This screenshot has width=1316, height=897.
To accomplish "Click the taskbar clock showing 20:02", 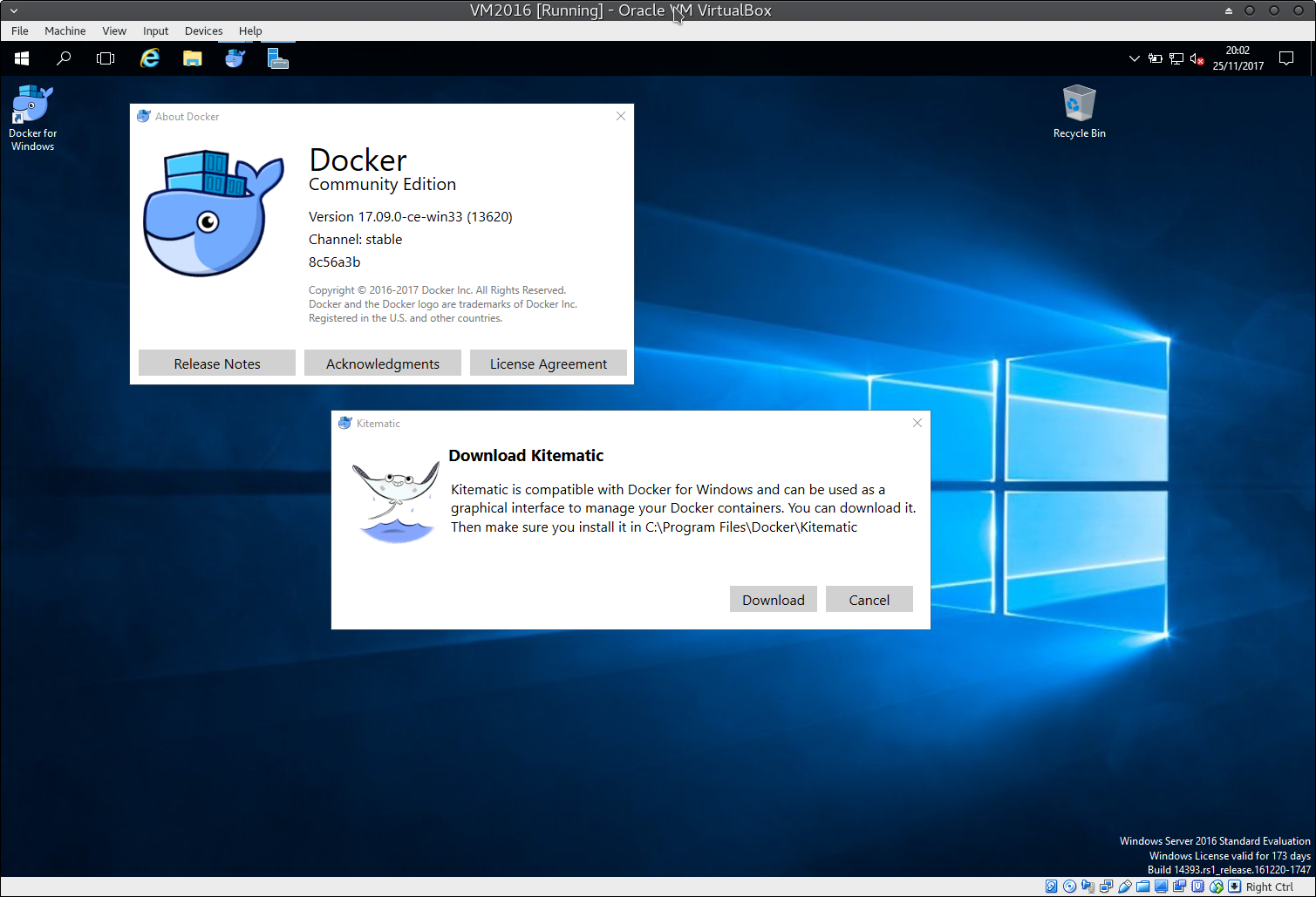I will [1238, 58].
